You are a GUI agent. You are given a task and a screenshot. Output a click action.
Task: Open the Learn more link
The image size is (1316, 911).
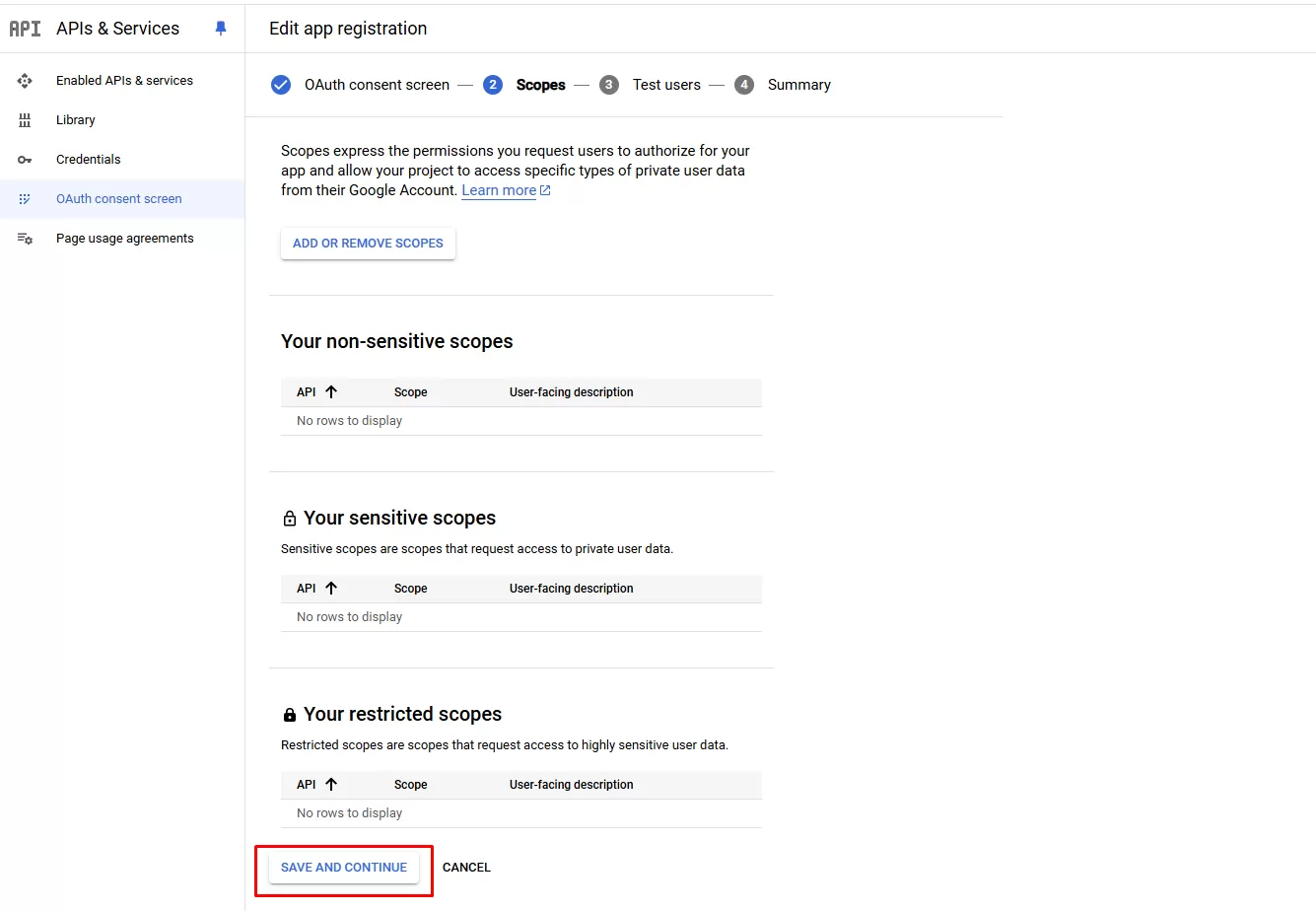coord(499,190)
